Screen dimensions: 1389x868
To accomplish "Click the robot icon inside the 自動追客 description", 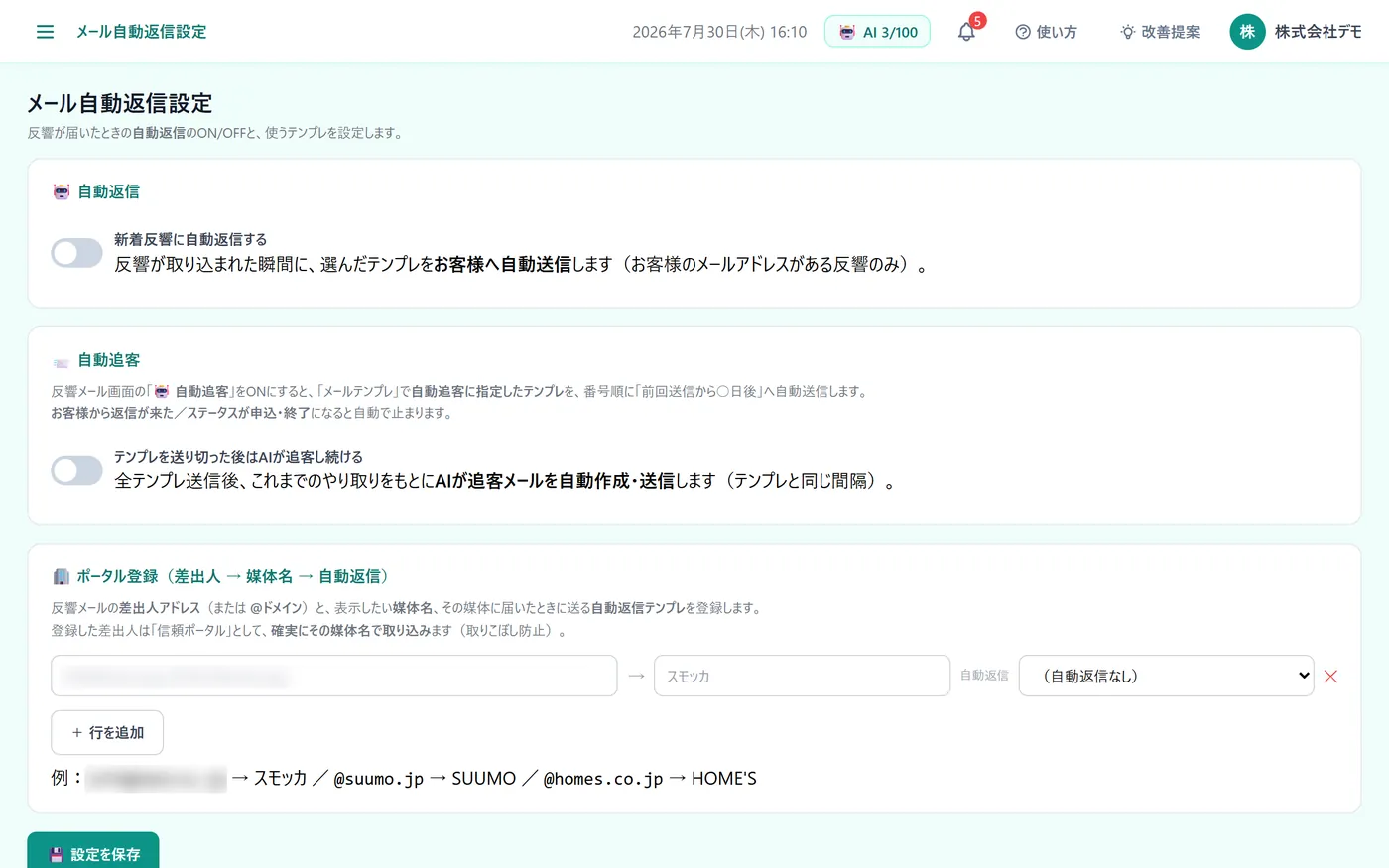I will click(x=162, y=392).
